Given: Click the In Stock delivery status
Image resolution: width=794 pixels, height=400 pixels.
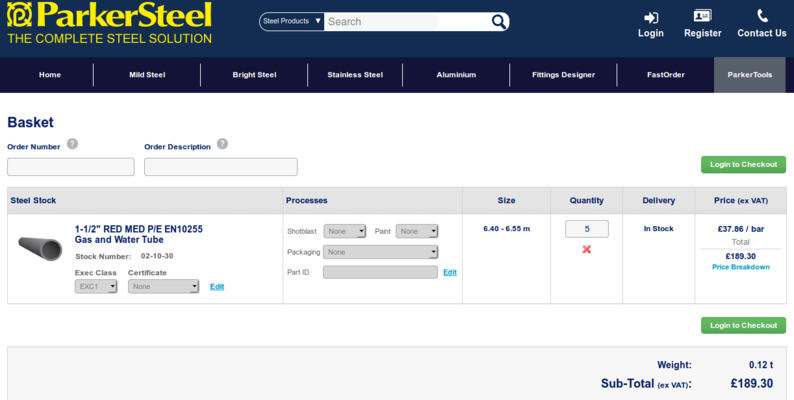Looking at the screenshot, I should (x=658, y=229).
